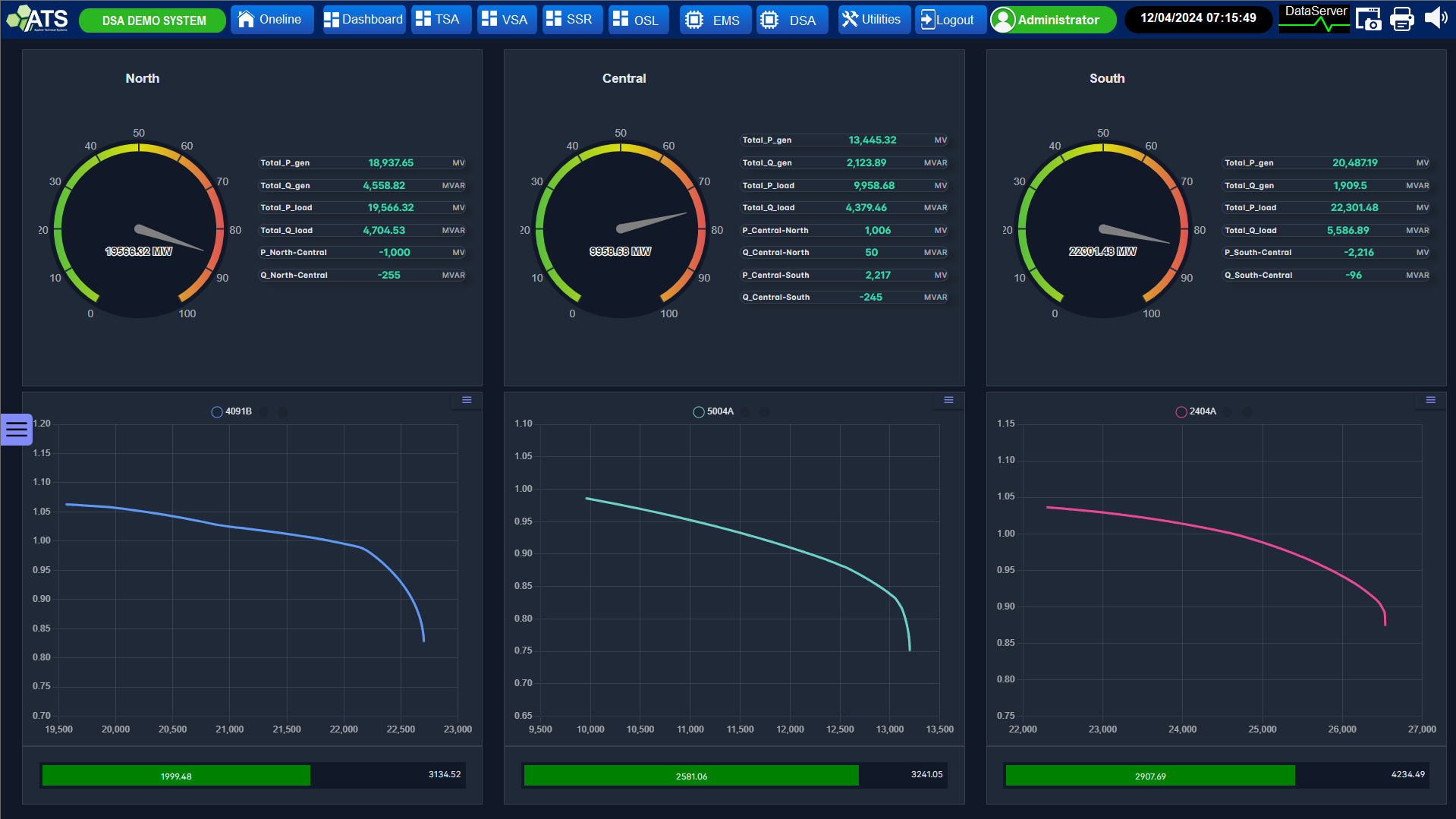Click the North green progress bar

coord(176,776)
